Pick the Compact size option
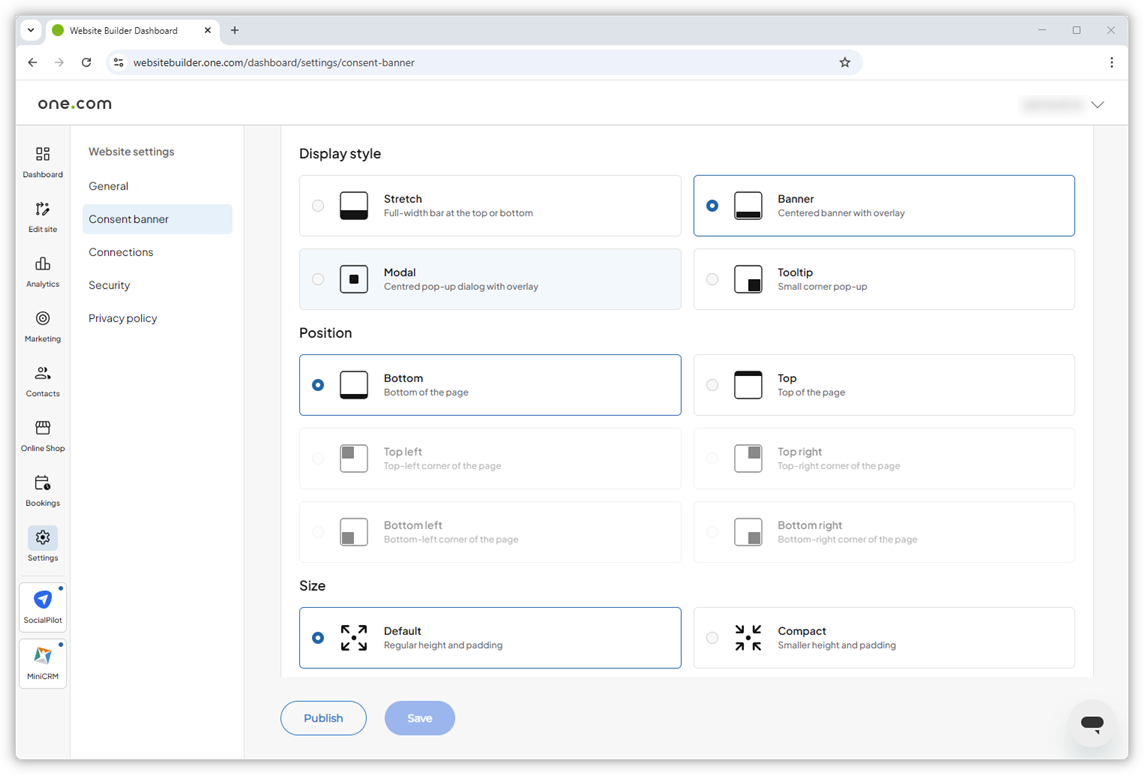 point(712,638)
